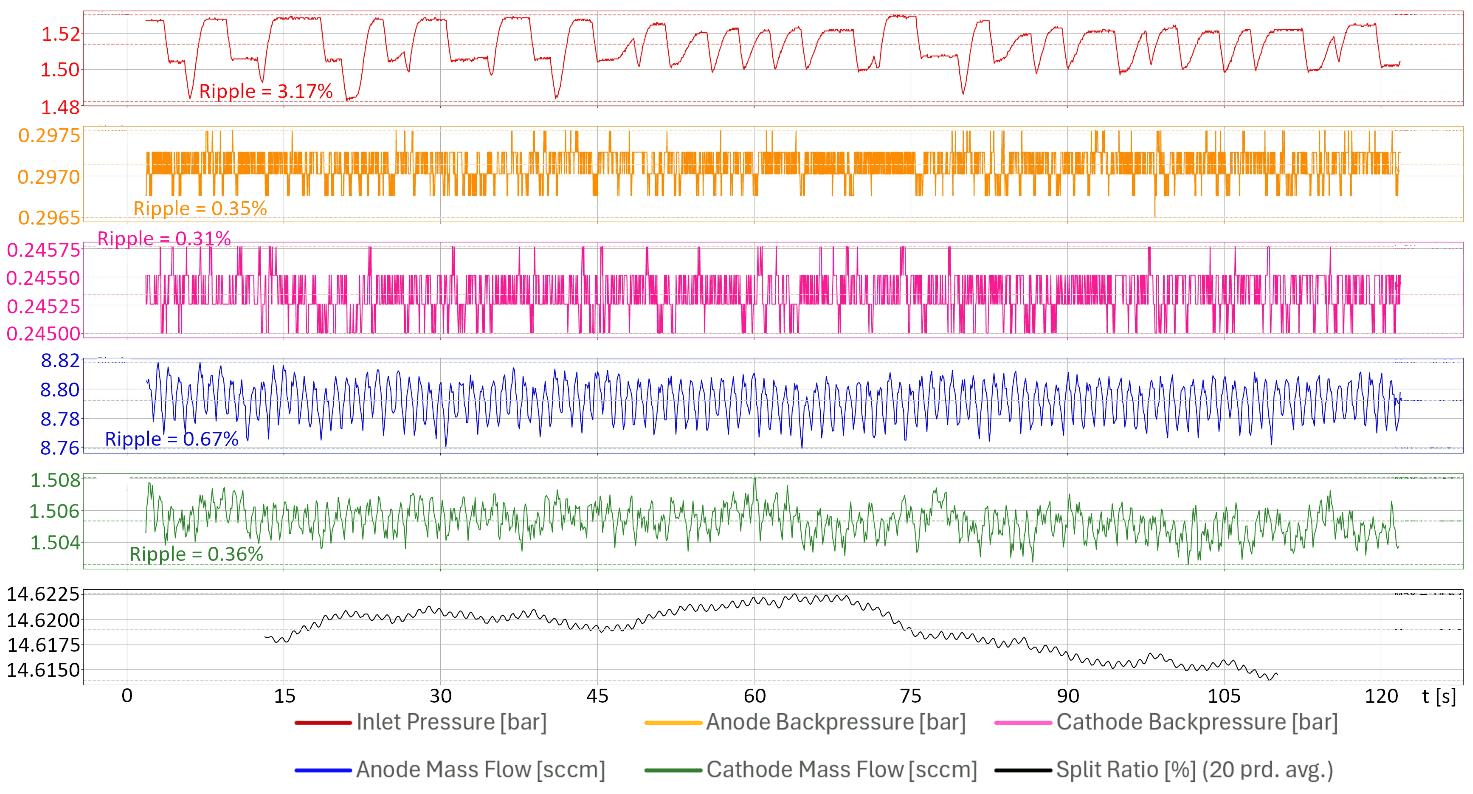The width and height of the screenshot is (1473, 794).
Task: Click the x-axis tick label 30
Action: 441,697
